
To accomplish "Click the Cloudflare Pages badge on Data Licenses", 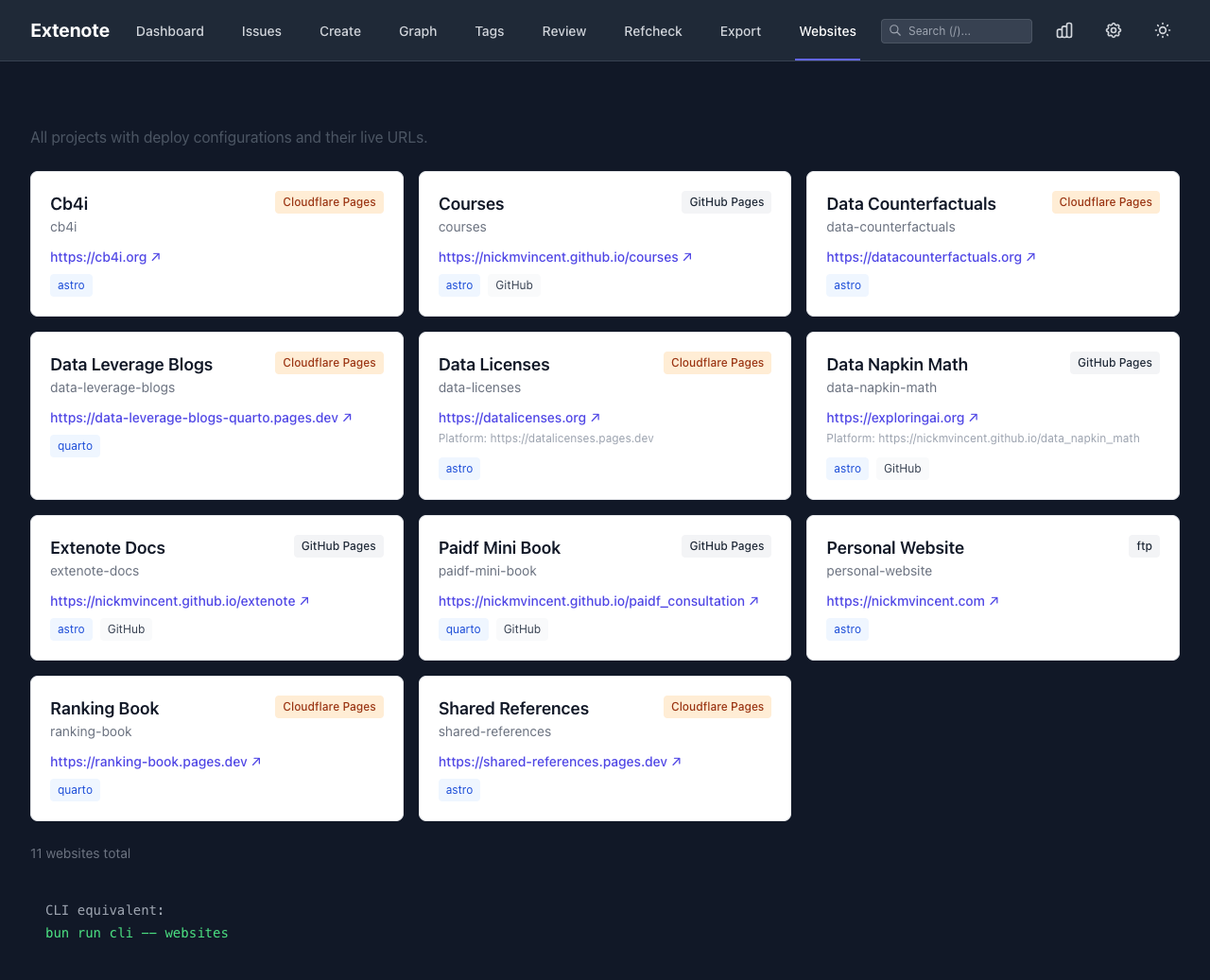I will coord(717,362).
